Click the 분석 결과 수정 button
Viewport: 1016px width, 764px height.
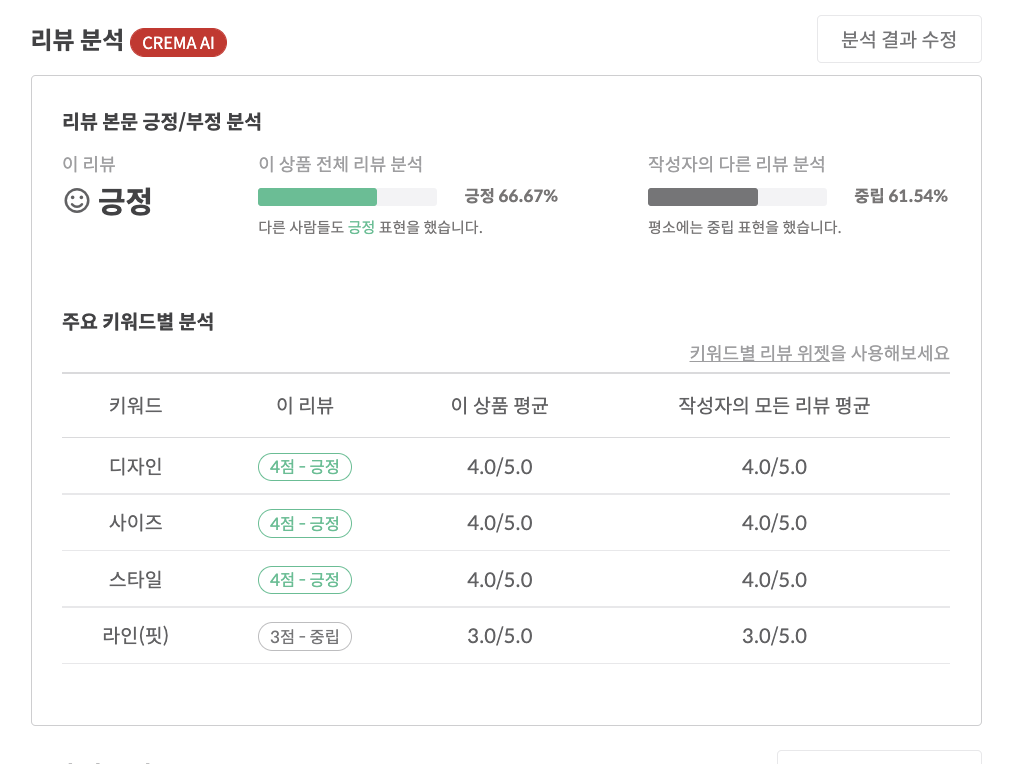[x=899, y=40]
